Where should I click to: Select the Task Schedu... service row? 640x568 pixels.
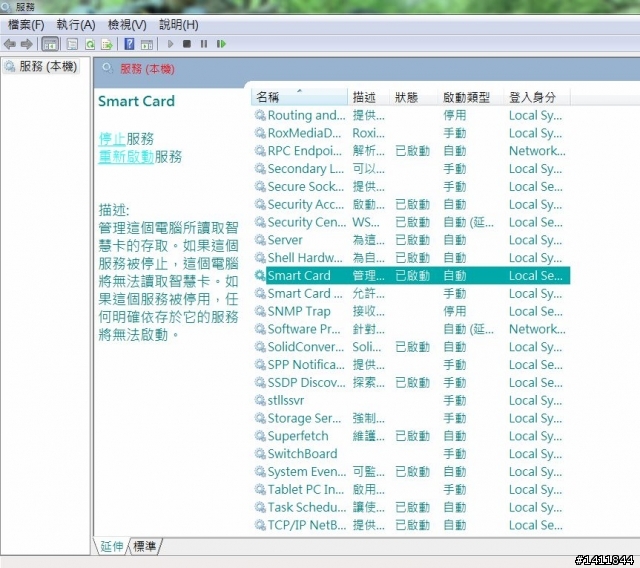tap(411, 507)
